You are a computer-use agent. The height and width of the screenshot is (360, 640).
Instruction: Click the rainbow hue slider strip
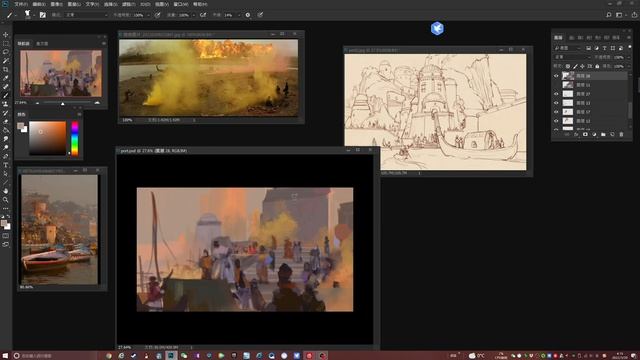(75, 138)
